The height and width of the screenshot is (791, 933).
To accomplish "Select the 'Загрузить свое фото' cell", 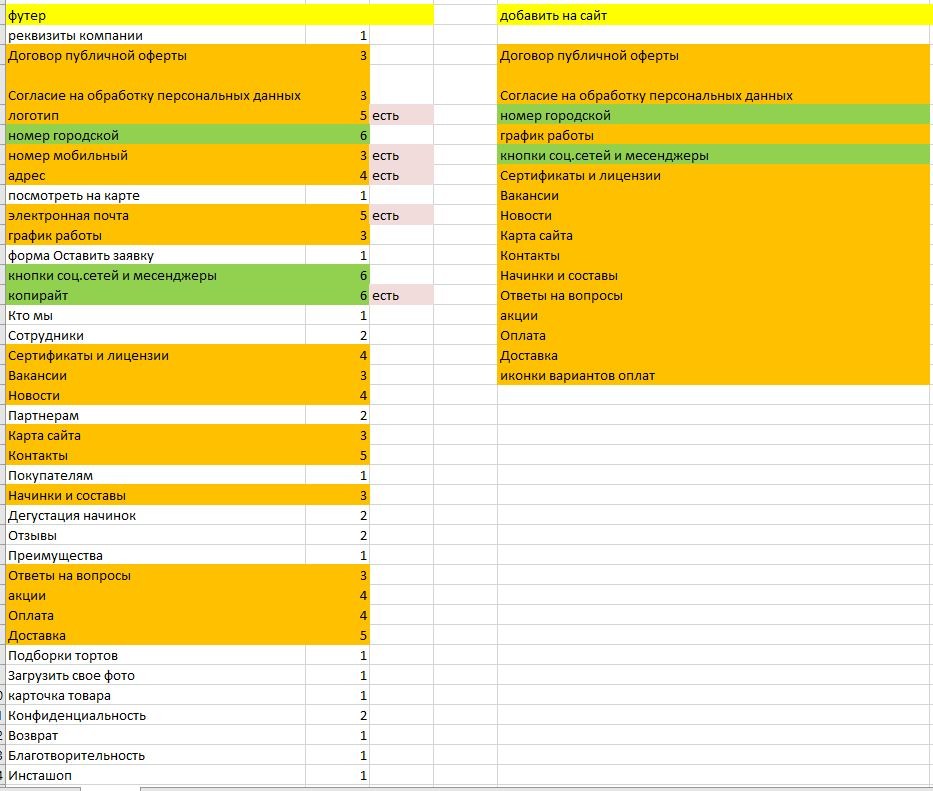I will click(155, 675).
